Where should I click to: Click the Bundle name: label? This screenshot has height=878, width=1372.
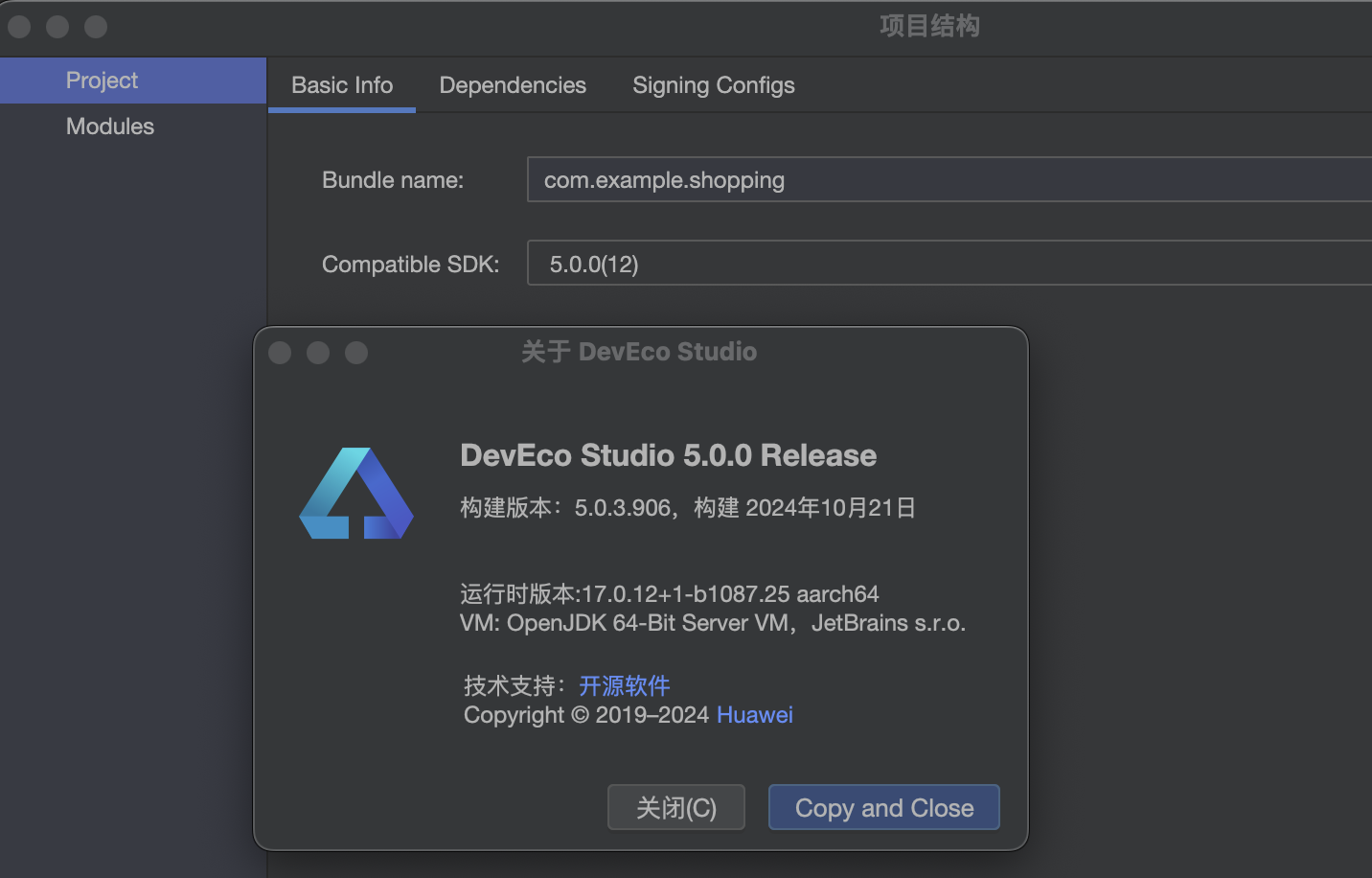tap(393, 180)
